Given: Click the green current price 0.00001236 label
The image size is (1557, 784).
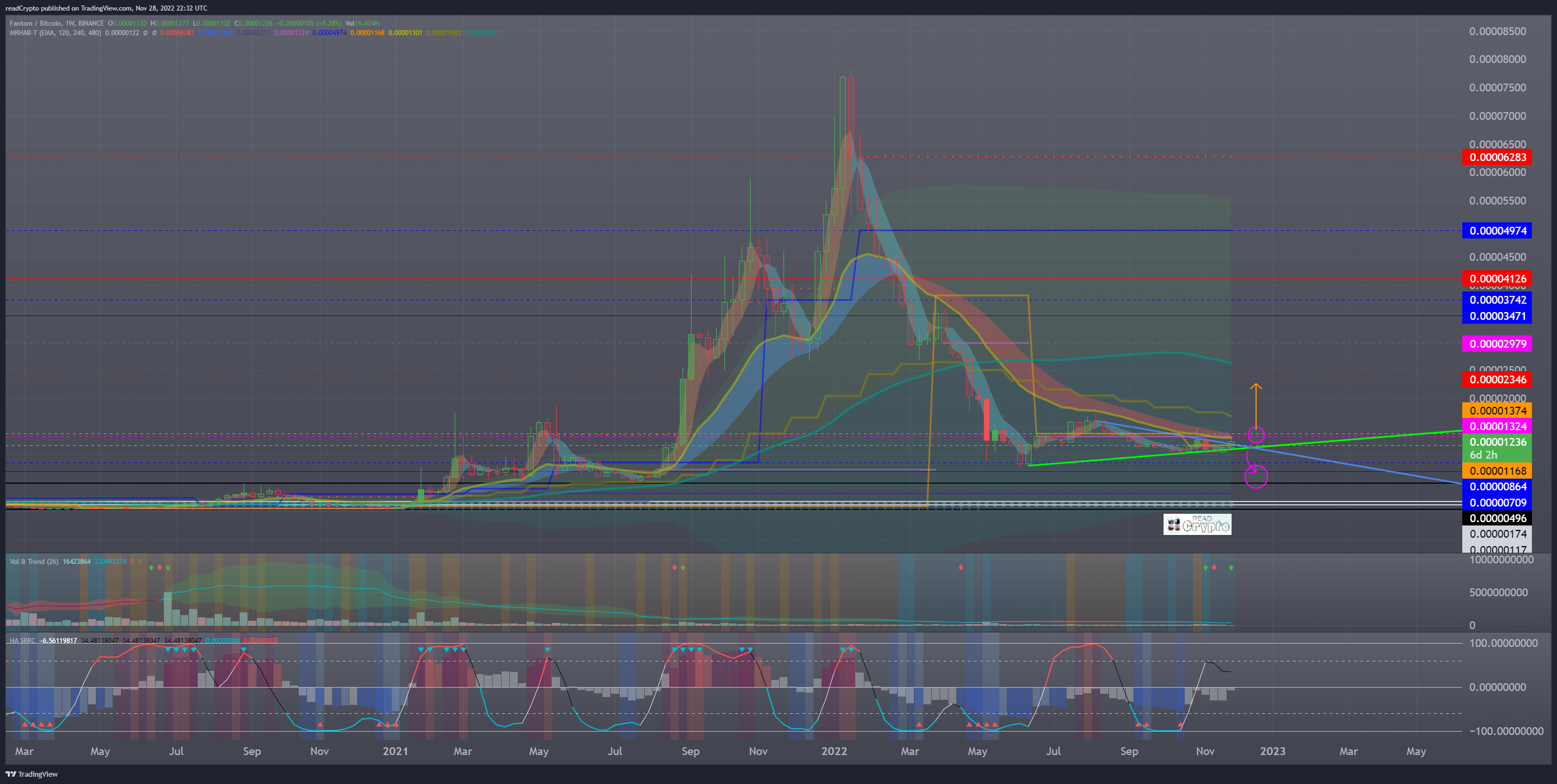Looking at the screenshot, I should 1497,442.
